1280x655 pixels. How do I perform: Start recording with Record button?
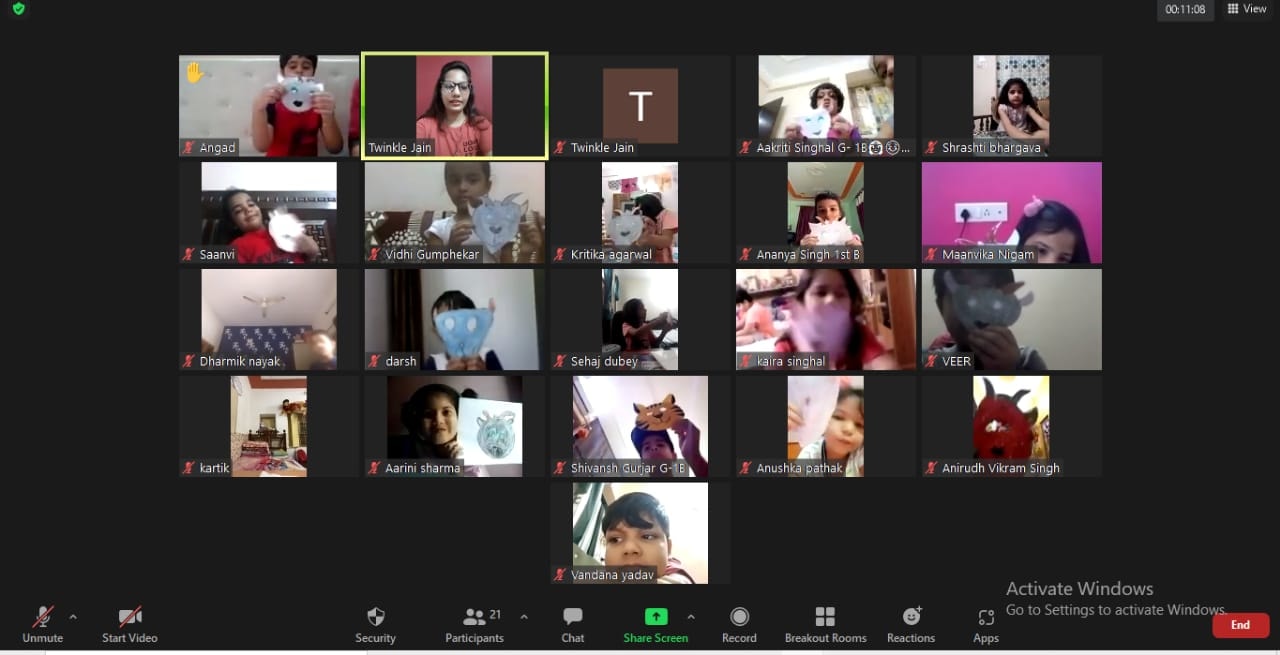coord(739,624)
